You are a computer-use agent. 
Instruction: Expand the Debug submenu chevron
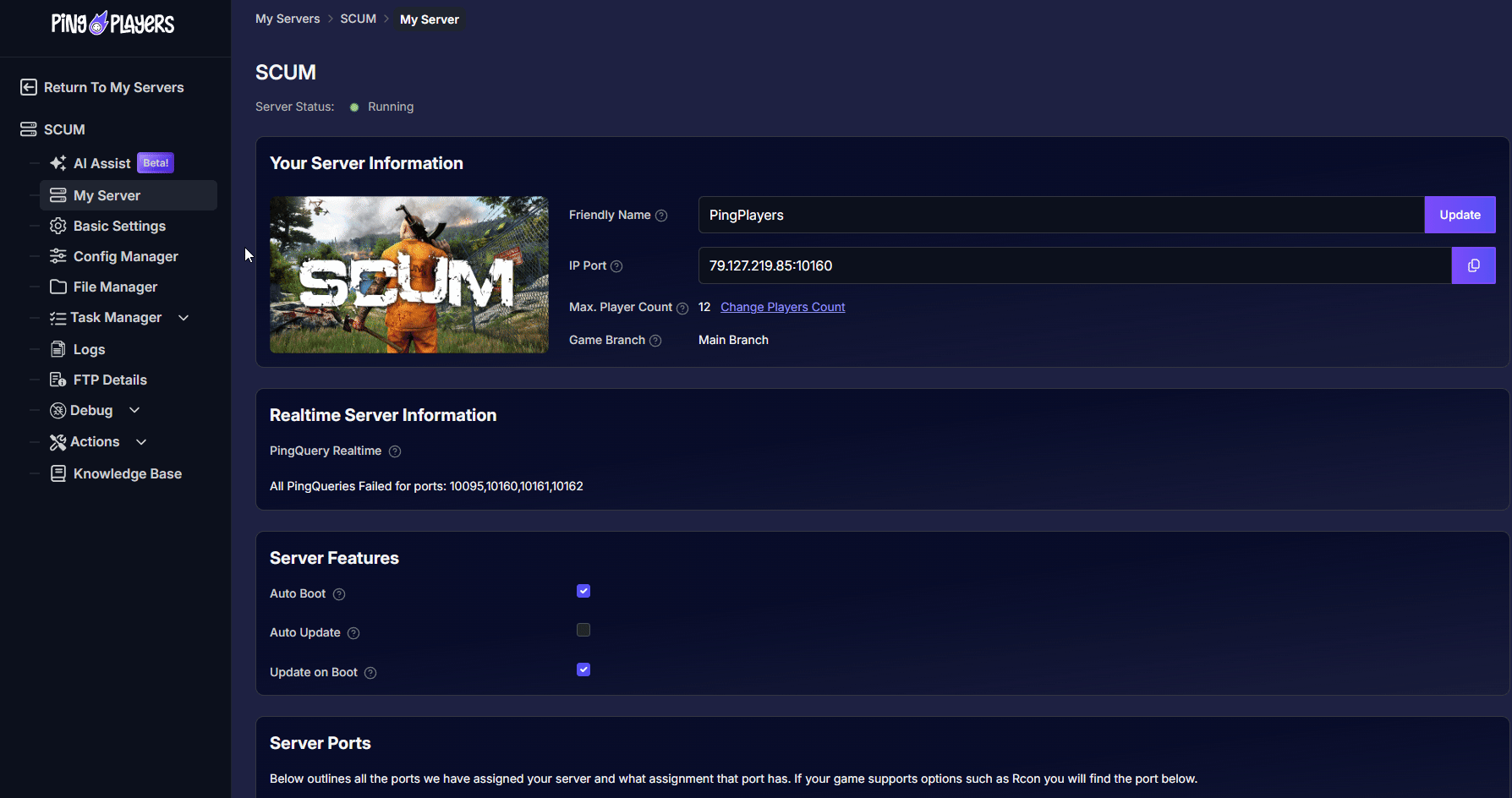(x=134, y=410)
